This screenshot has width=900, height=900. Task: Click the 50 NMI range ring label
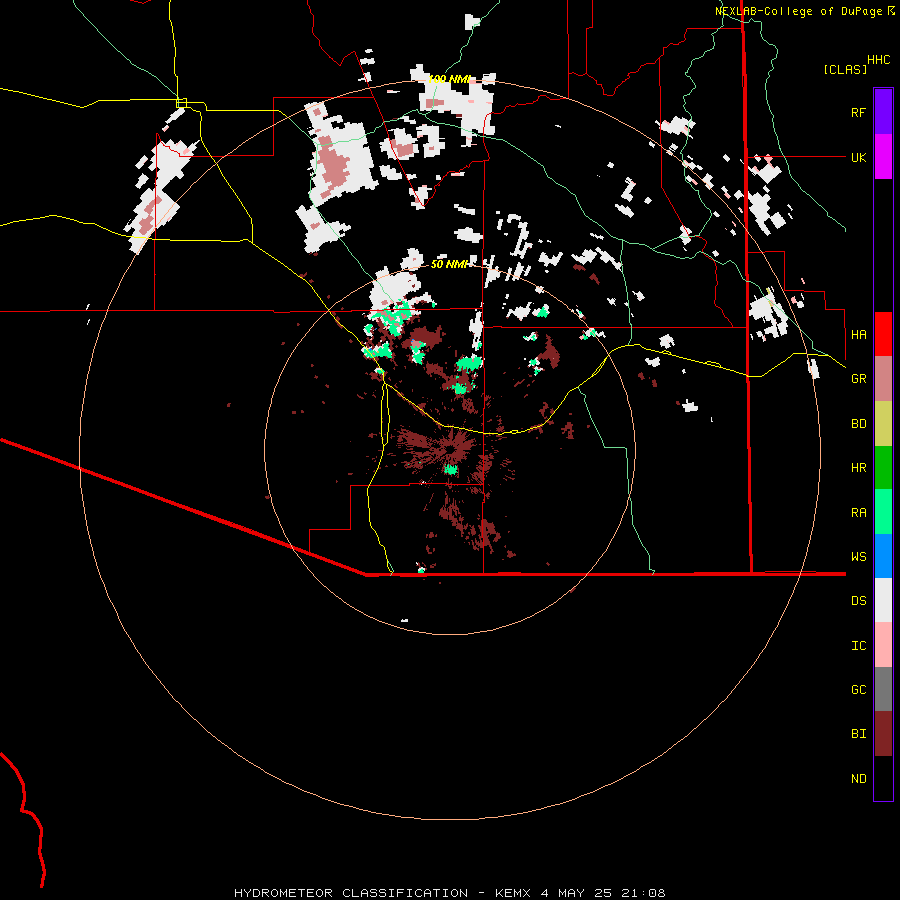click(449, 264)
